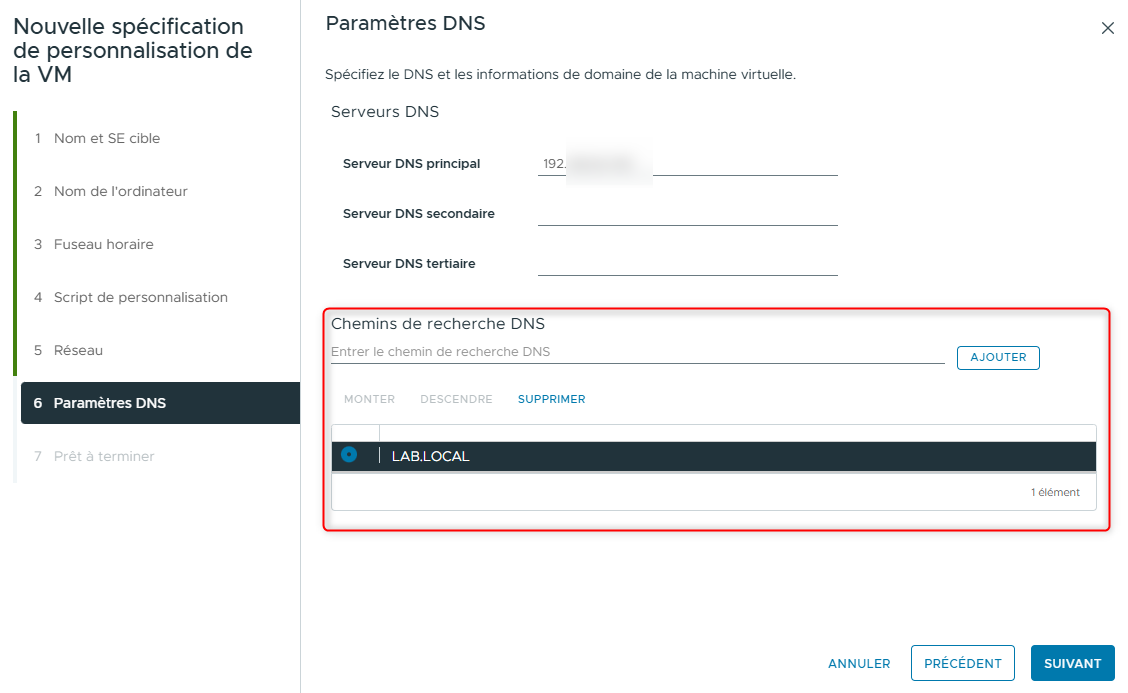The height and width of the screenshot is (693, 1128).
Task: Click MONTER above the search path list
Action: point(369,398)
